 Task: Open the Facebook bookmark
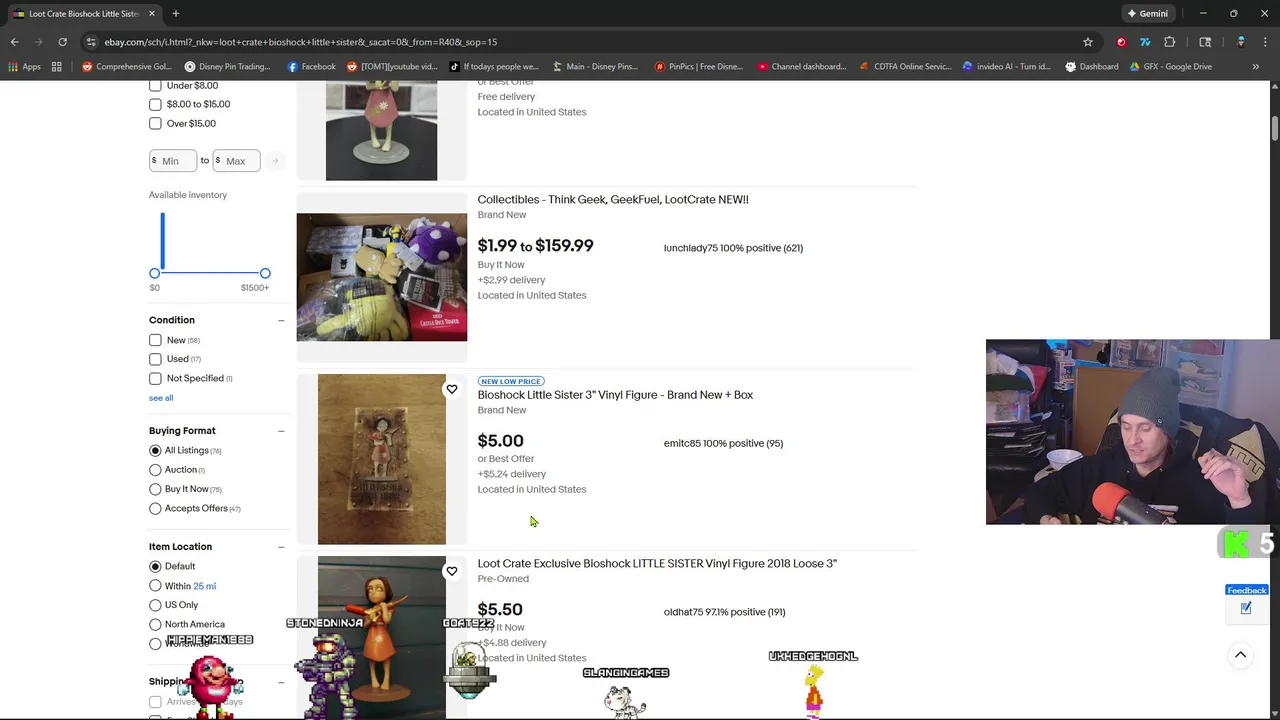[x=311, y=67]
